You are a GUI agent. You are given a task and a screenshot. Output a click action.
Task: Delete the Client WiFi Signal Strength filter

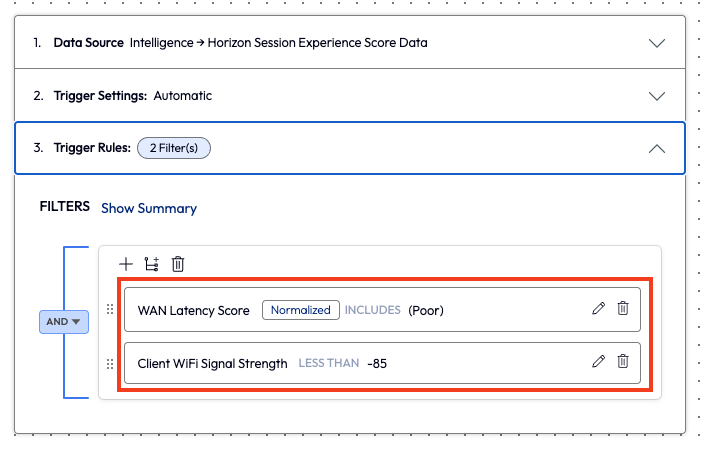(623, 362)
